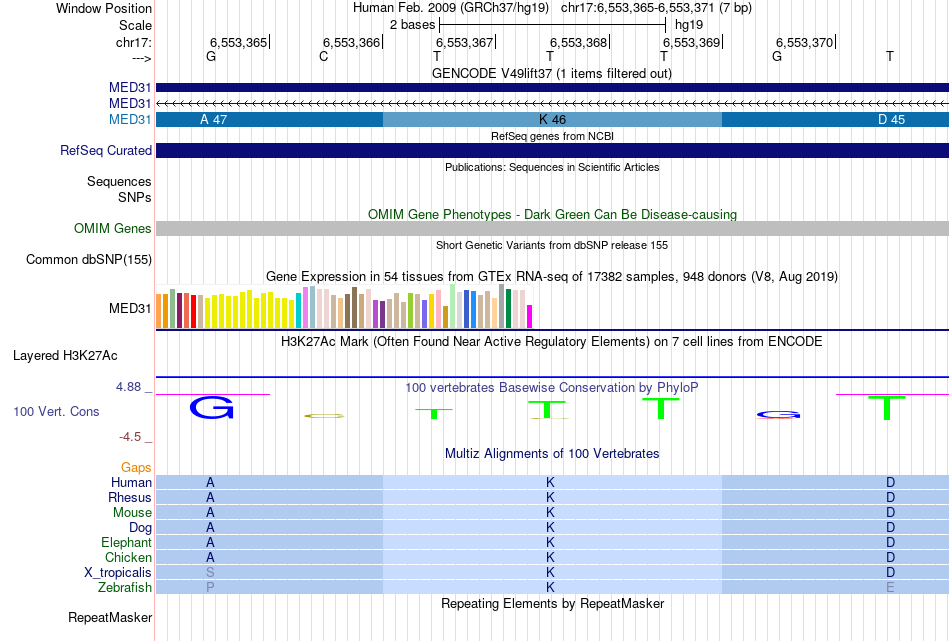Click the Scale track label
Image resolution: width=950 pixels, height=641 pixels.
(135, 25)
